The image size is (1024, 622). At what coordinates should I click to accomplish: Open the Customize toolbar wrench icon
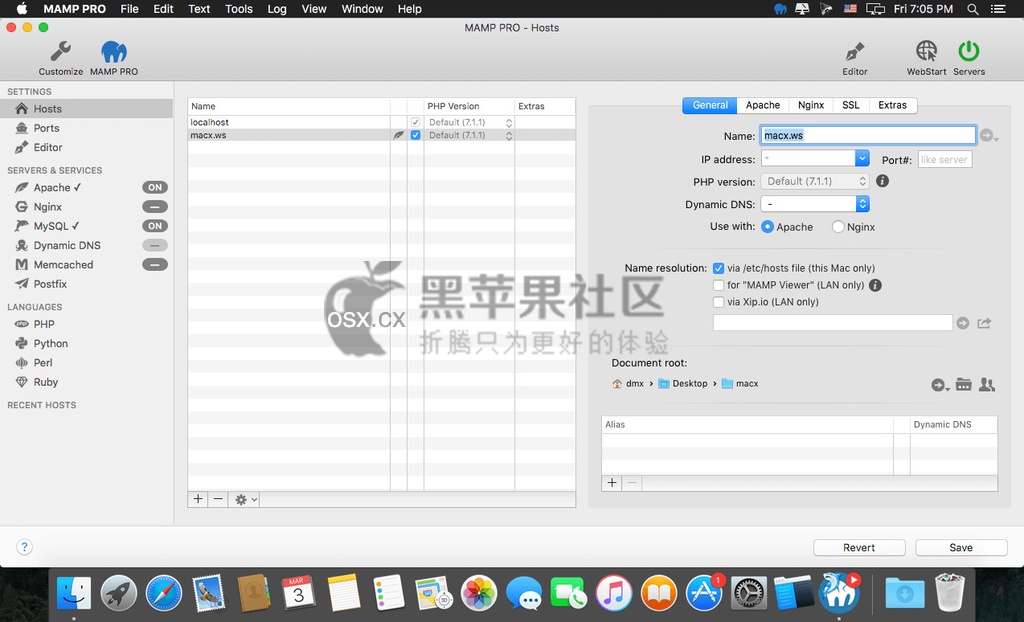click(x=61, y=52)
